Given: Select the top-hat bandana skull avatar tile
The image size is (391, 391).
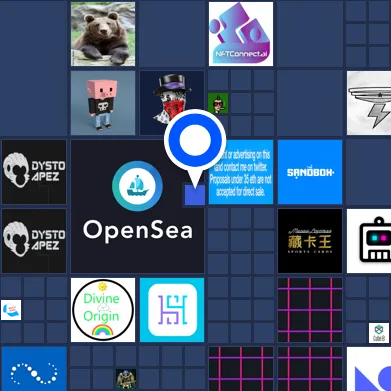Looking at the screenshot, I should point(172,103).
